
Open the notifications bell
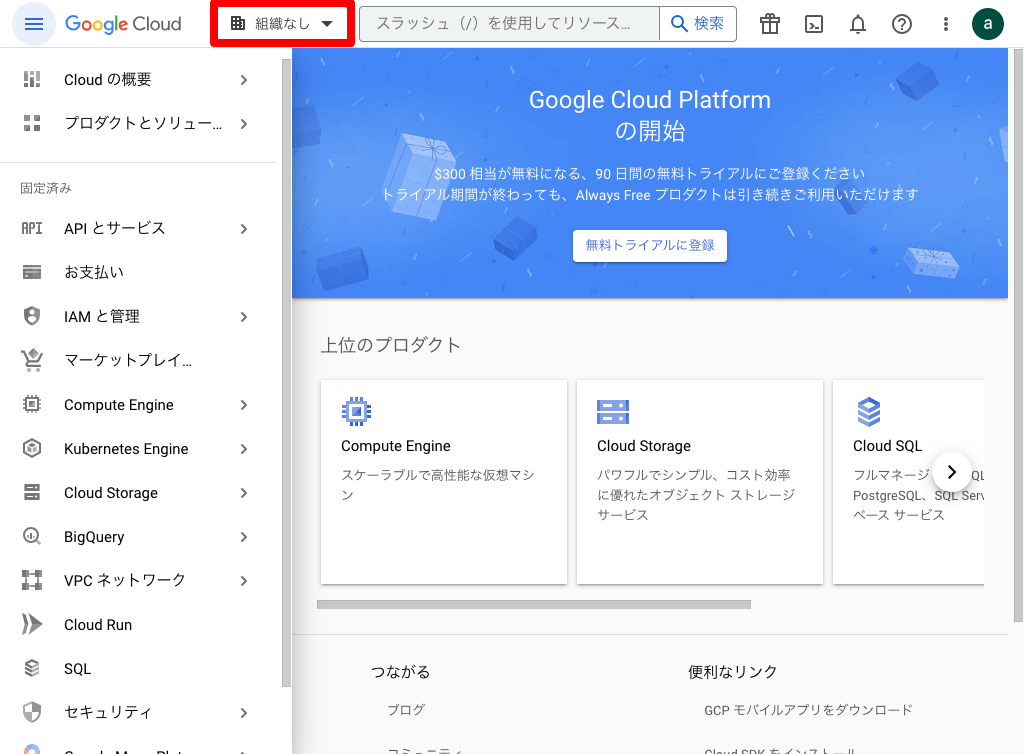point(857,23)
